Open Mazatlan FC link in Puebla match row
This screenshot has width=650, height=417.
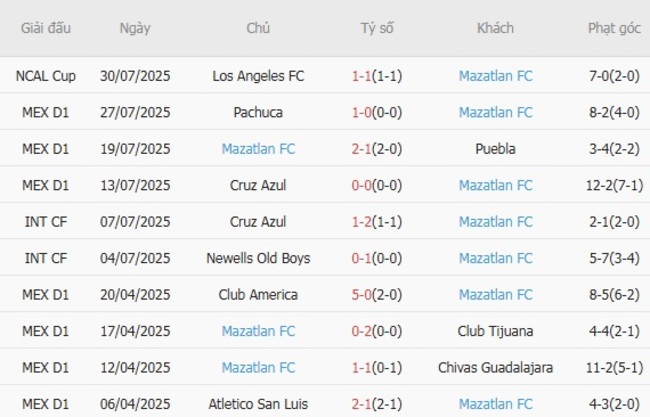[258, 149]
